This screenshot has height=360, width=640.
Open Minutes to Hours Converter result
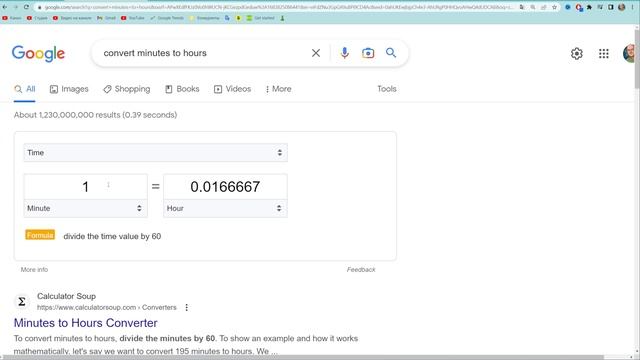85,323
